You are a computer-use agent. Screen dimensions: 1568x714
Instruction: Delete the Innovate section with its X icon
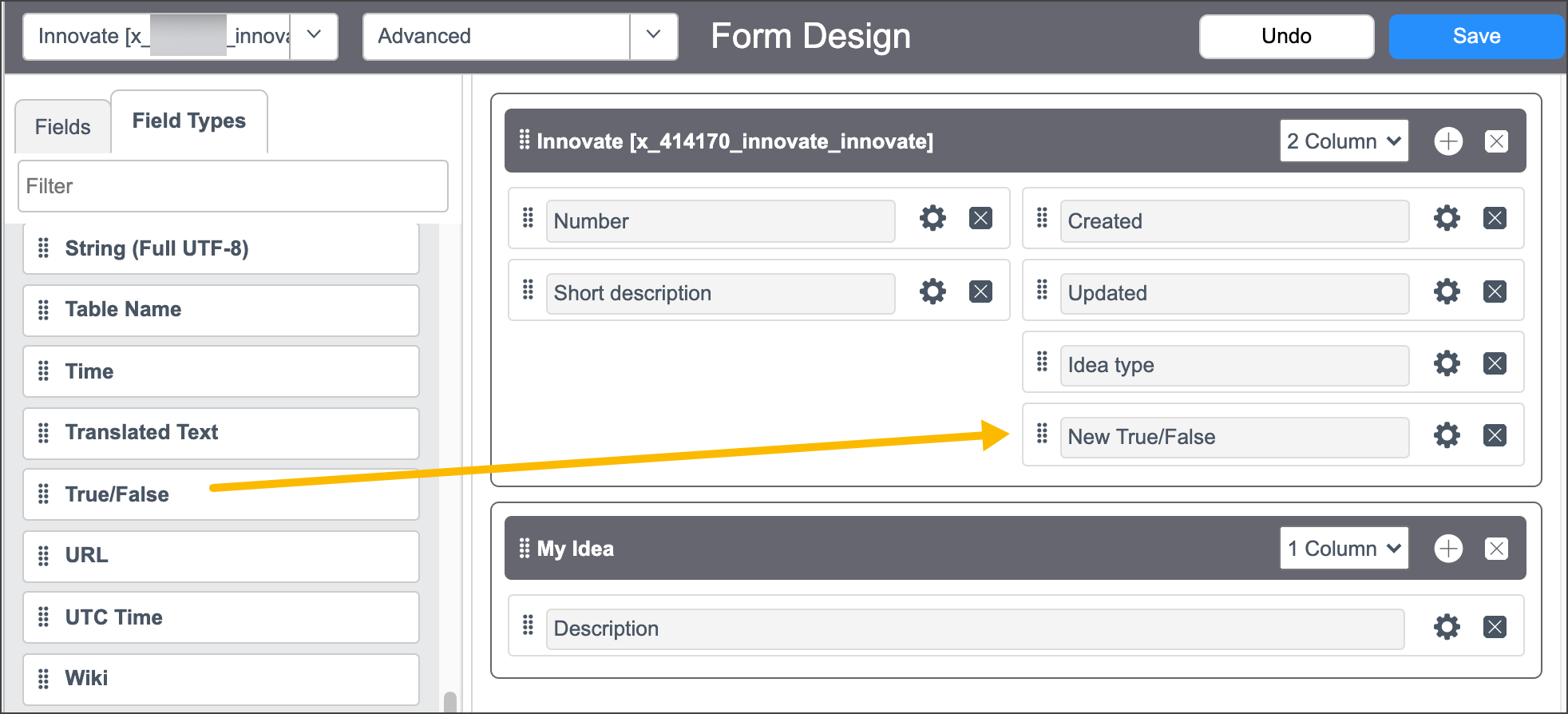click(1496, 141)
